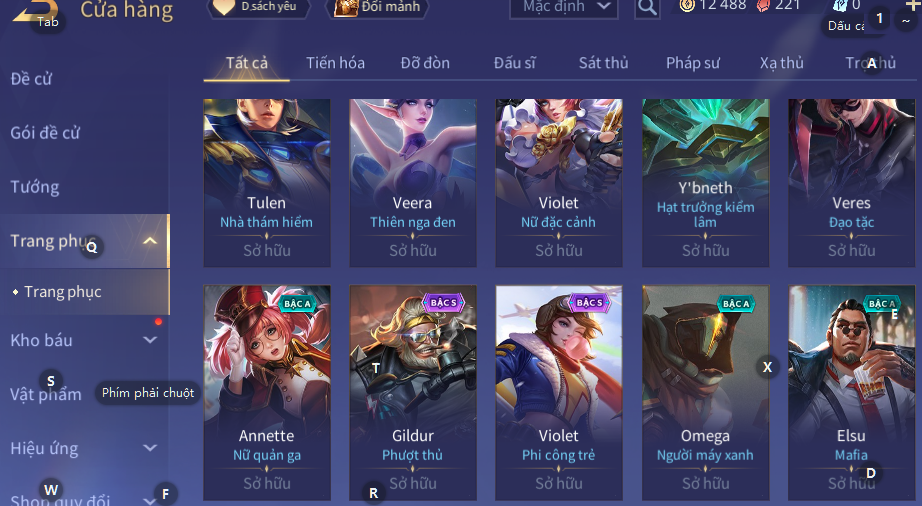Click the BẬC S badge on Gildur
This screenshot has width=922, height=506.
click(443, 303)
